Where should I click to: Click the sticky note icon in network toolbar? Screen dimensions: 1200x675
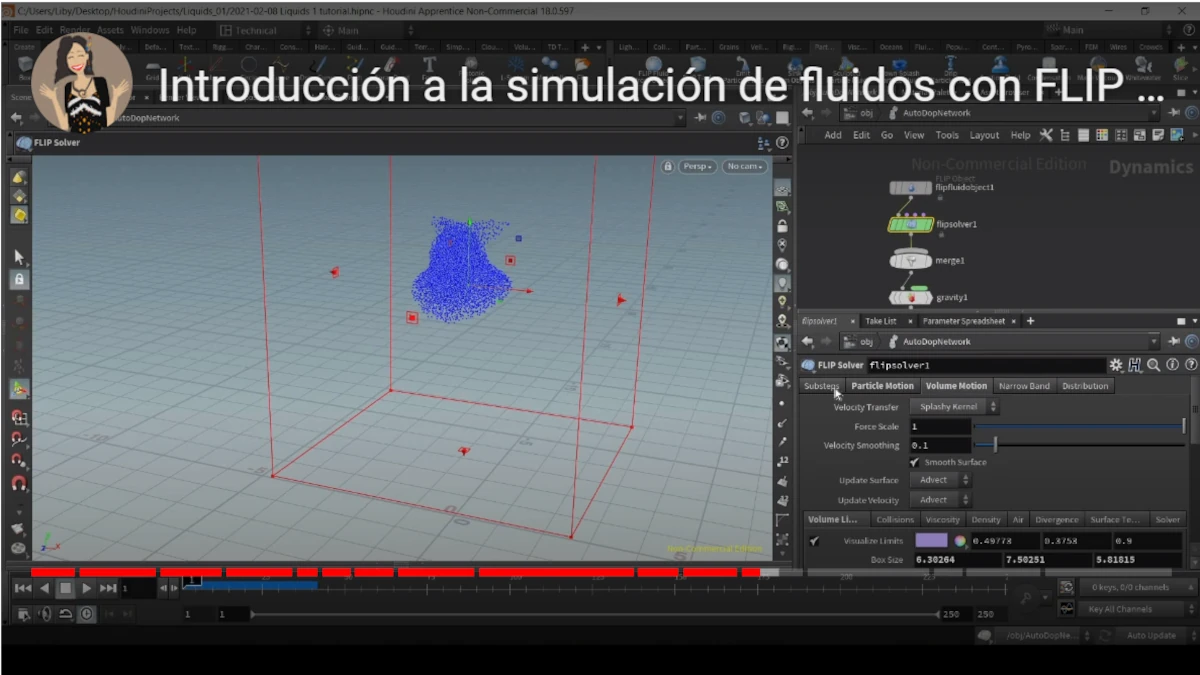1157,135
